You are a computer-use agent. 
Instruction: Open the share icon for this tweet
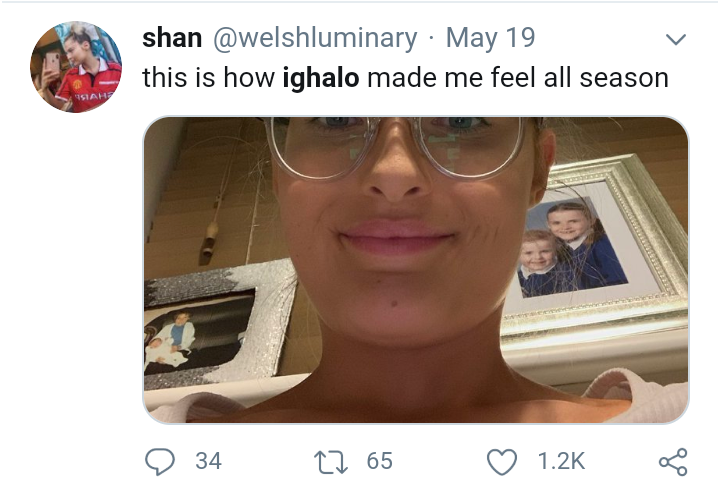click(x=673, y=461)
